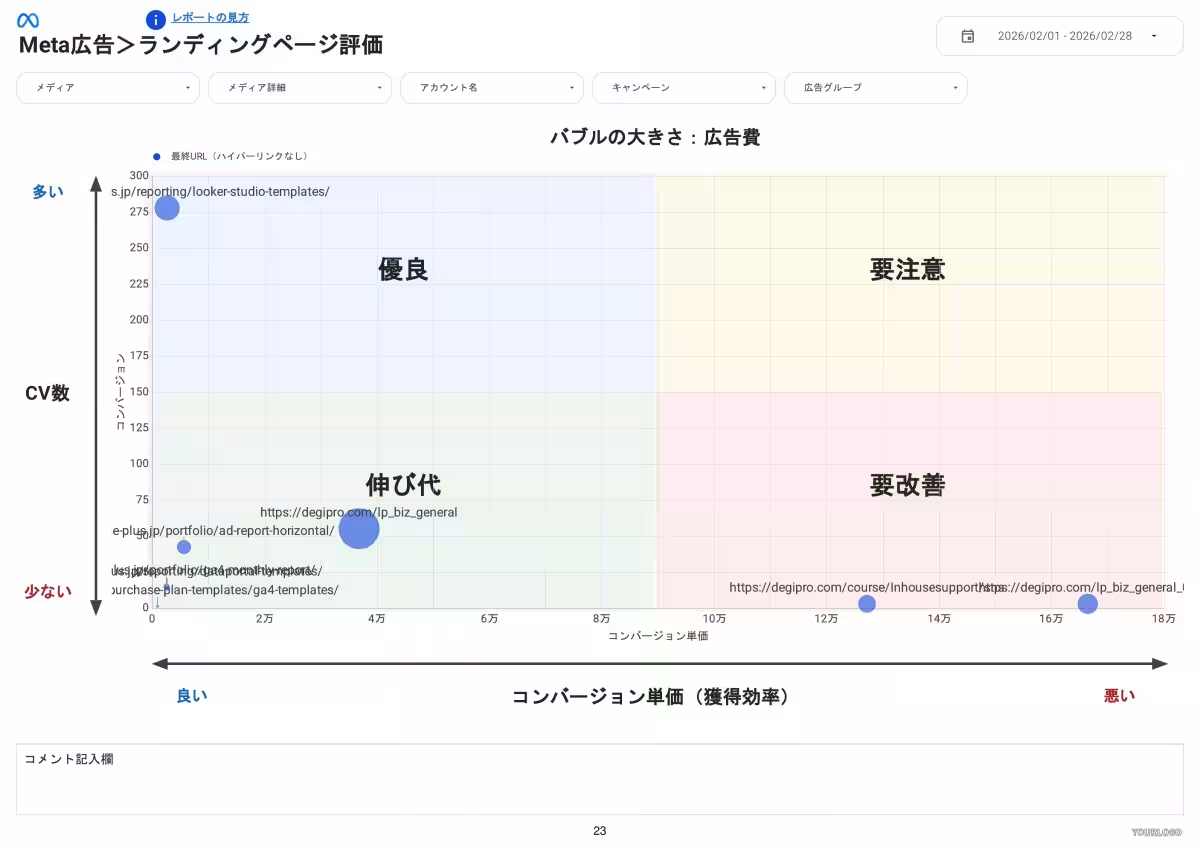The width and height of the screenshot is (1200, 848).
Task: Click the blue info icon beside レポートの見方
Action: (x=156, y=19)
